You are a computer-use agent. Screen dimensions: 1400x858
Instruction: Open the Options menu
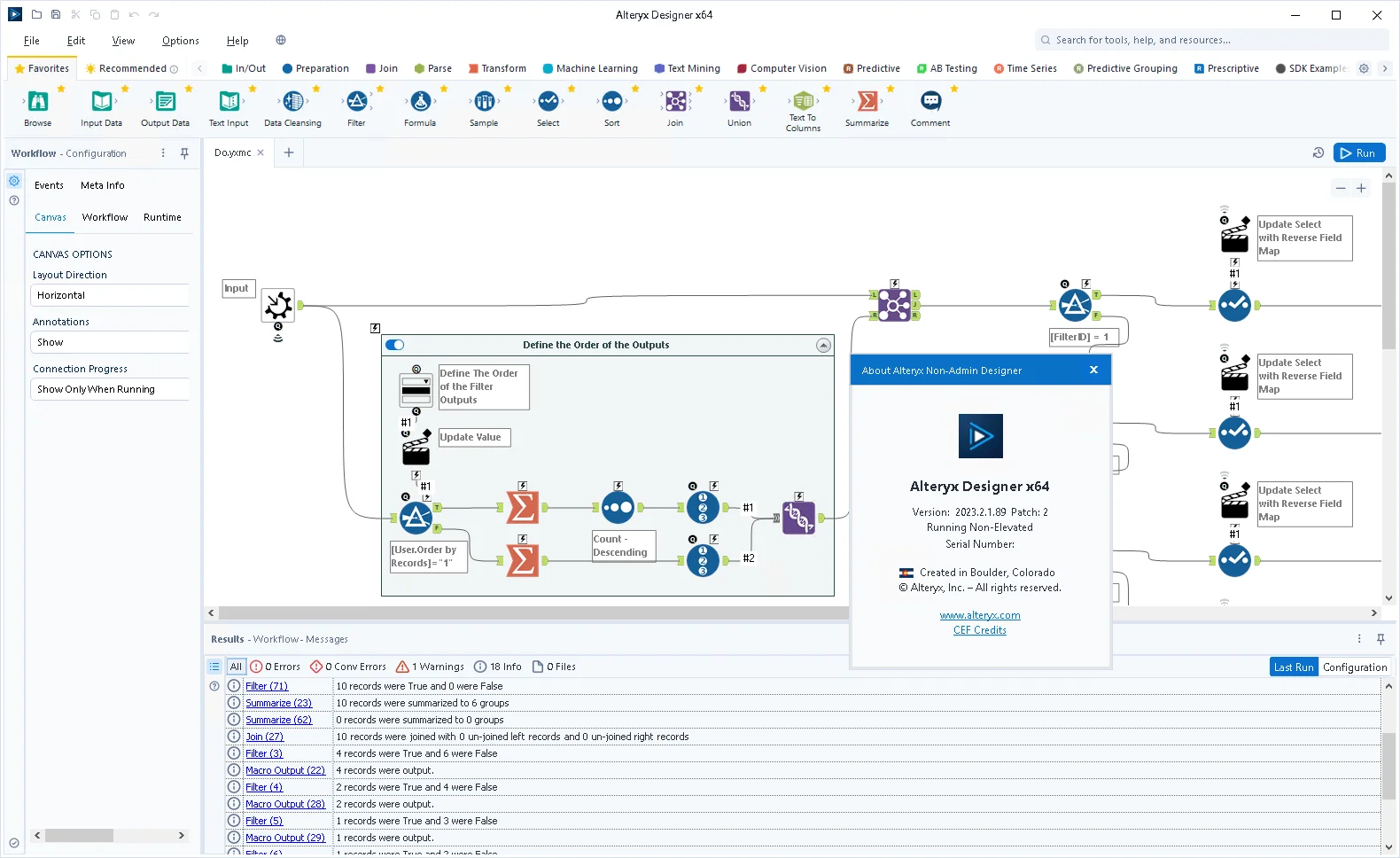click(x=181, y=41)
